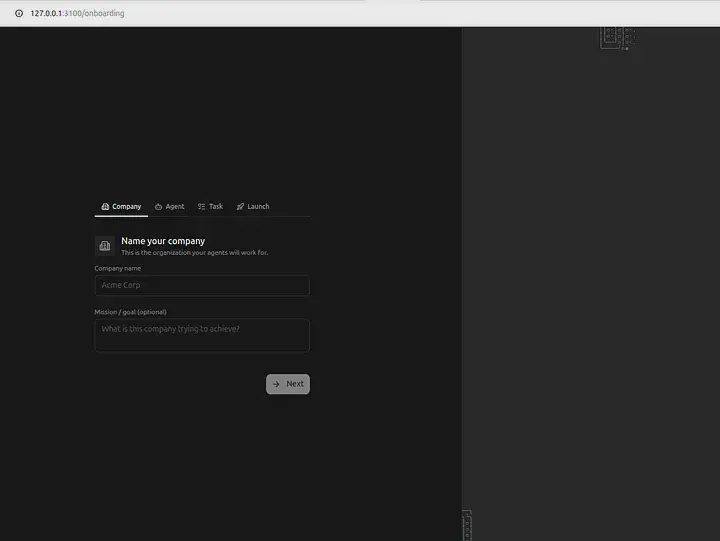
Task: Select the Launch tab label
Action: [258, 207]
